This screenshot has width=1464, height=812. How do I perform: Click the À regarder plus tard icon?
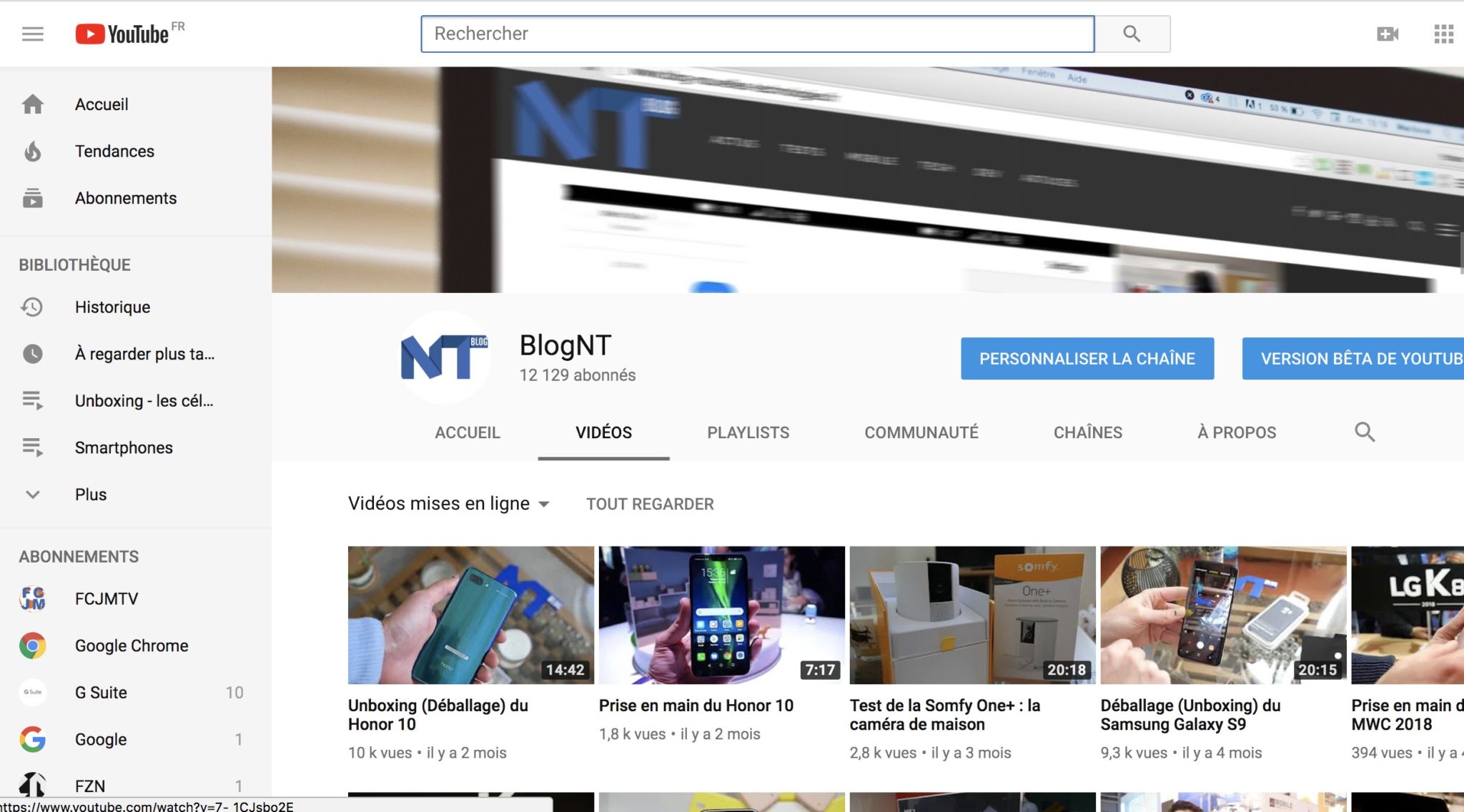33,353
